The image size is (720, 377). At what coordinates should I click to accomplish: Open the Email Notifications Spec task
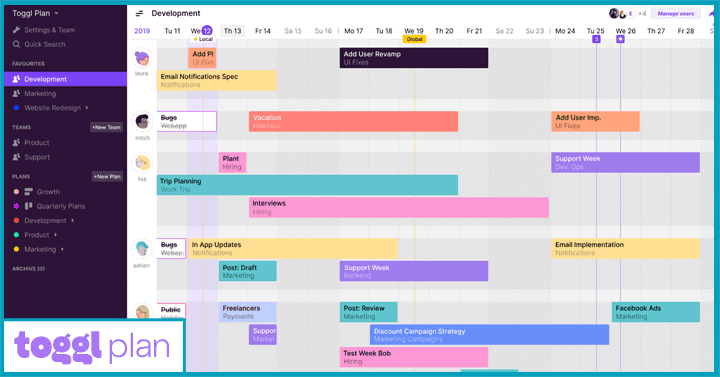point(217,80)
